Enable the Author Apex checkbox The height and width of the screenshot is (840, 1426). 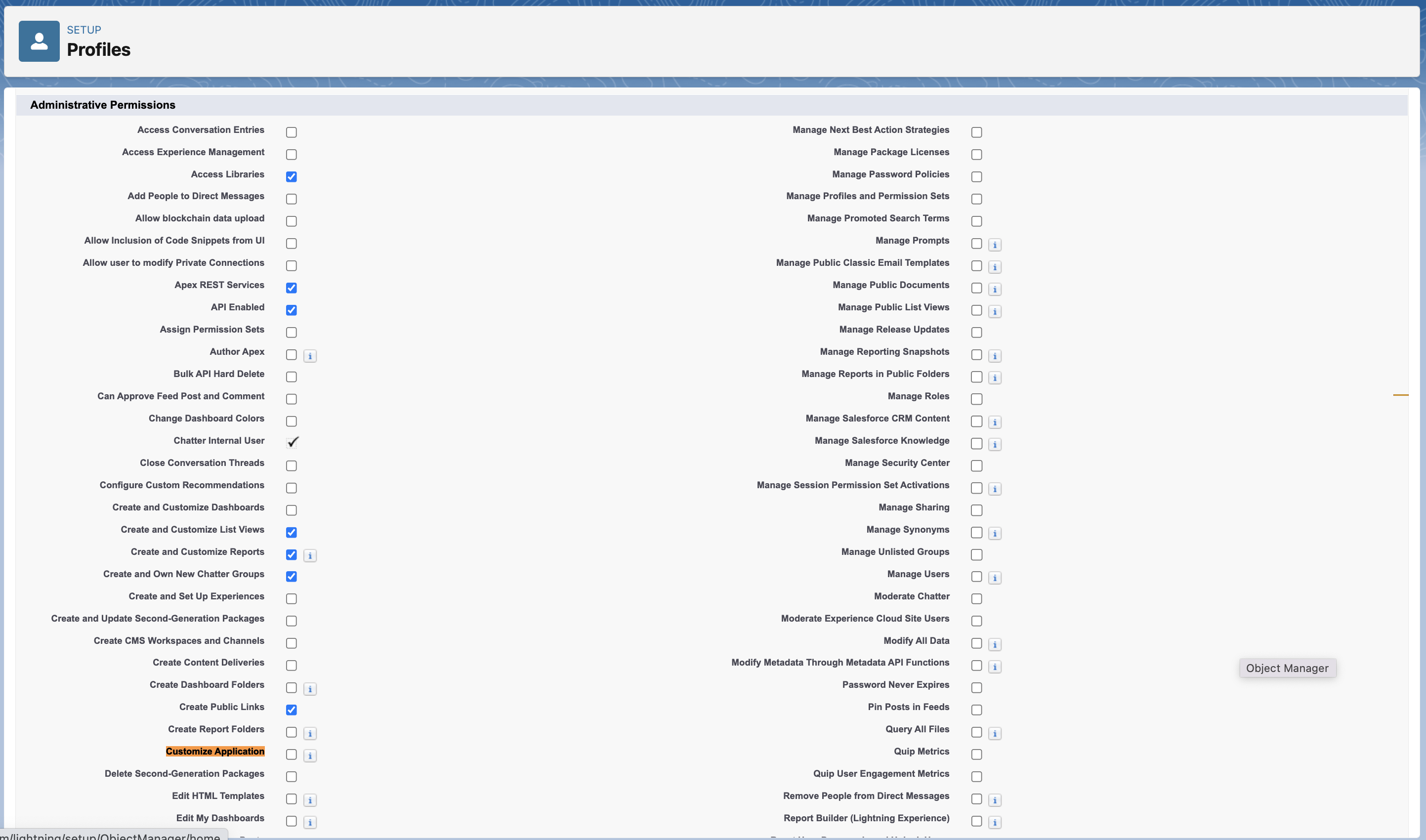(x=292, y=355)
